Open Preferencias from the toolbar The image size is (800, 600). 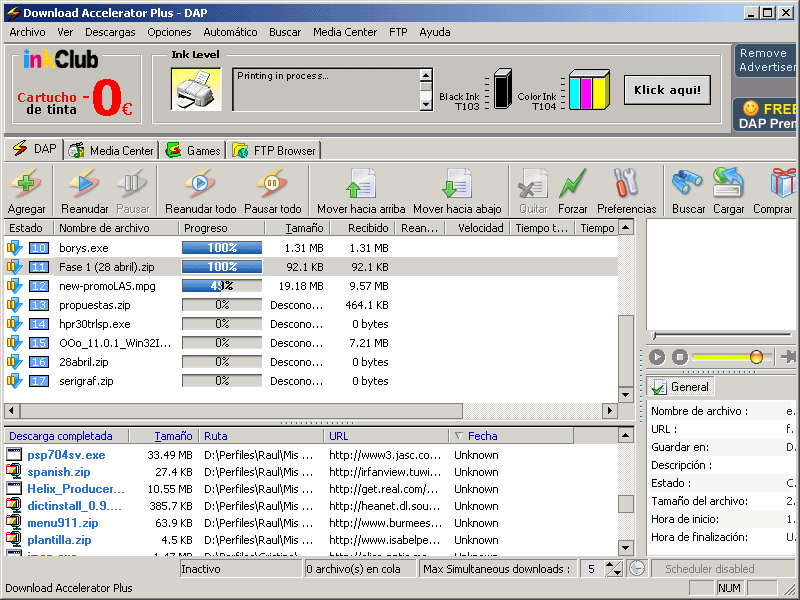(626, 185)
